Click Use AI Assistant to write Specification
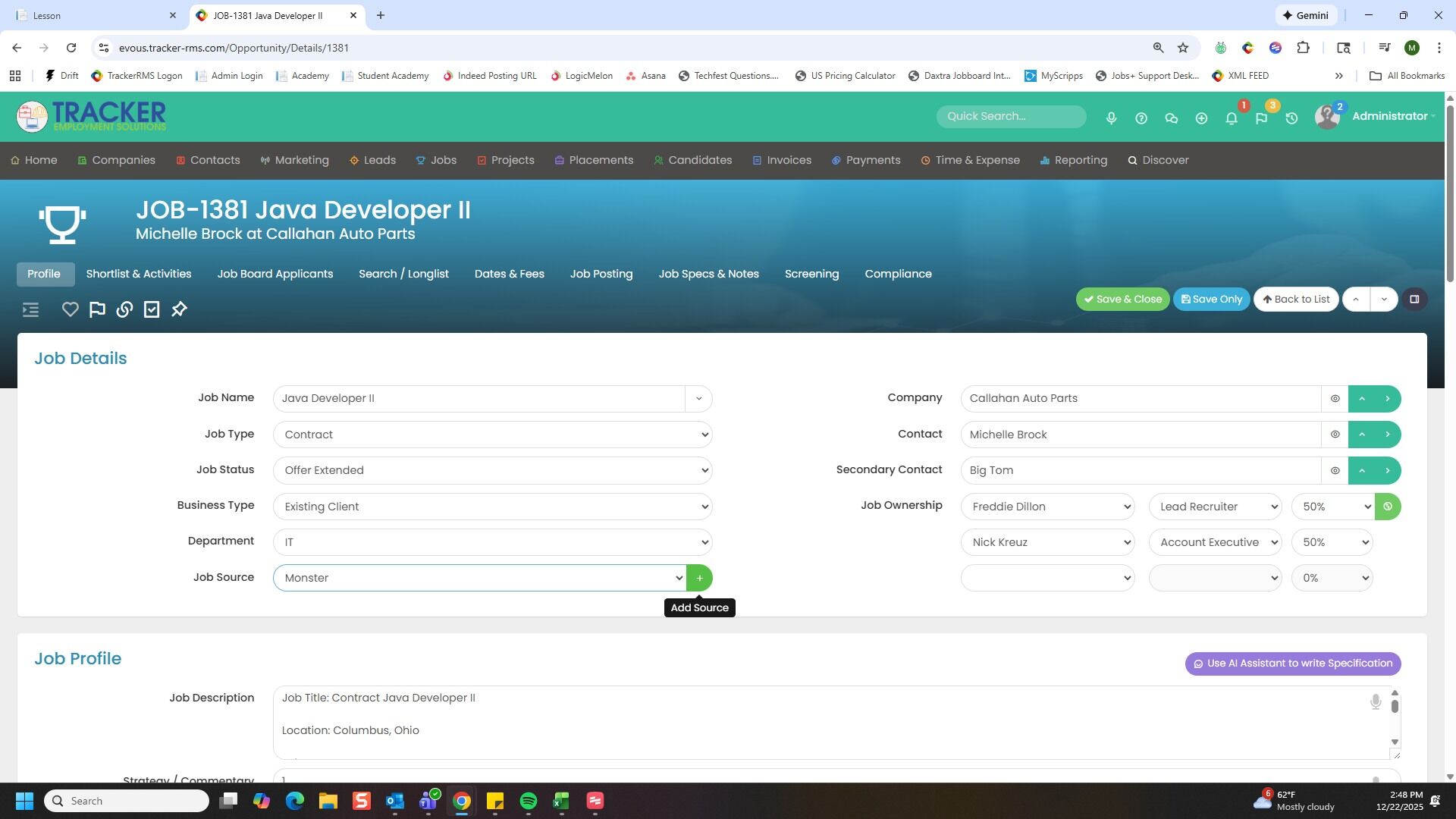This screenshot has height=819, width=1456. point(1292,664)
